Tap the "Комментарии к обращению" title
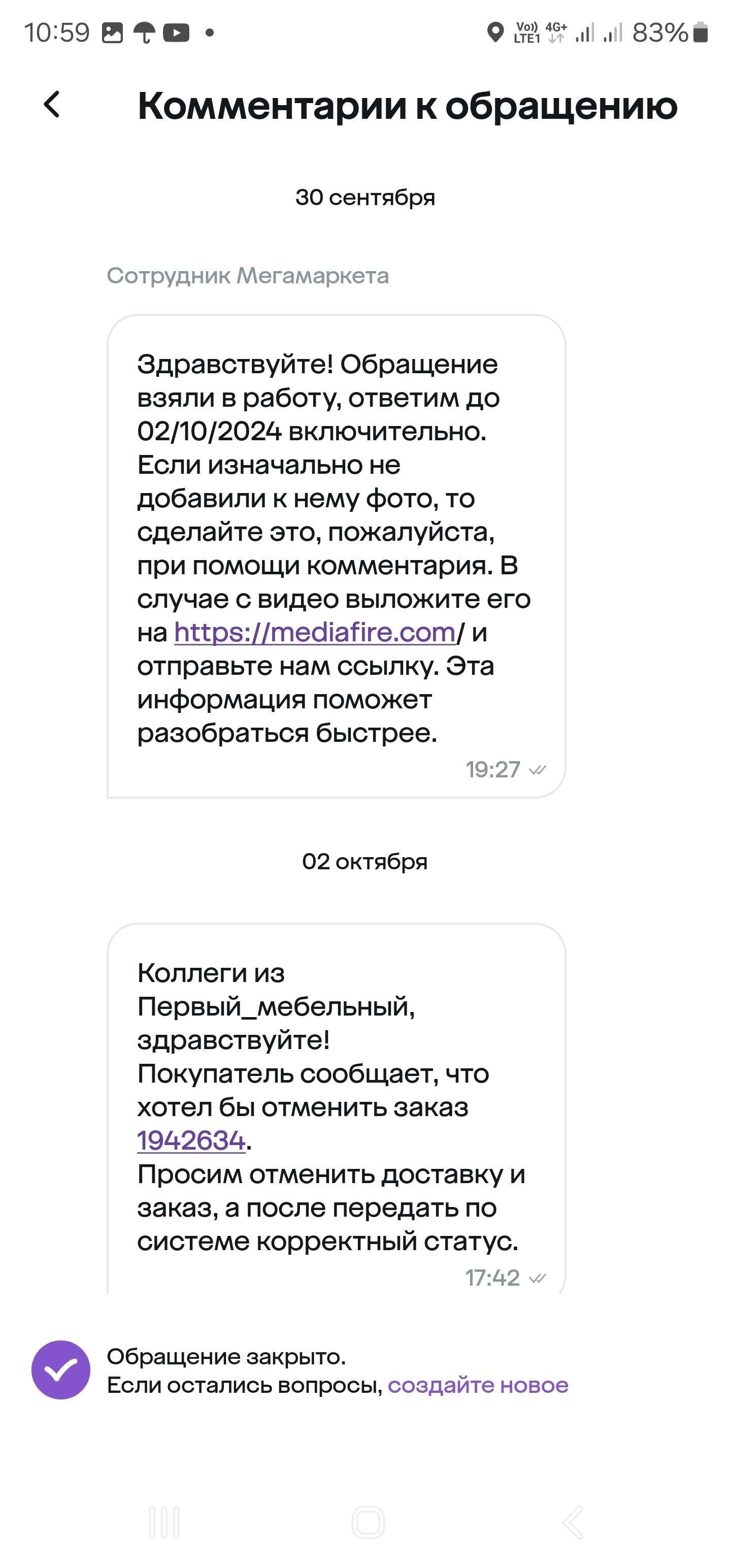 [x=407, y=105]
